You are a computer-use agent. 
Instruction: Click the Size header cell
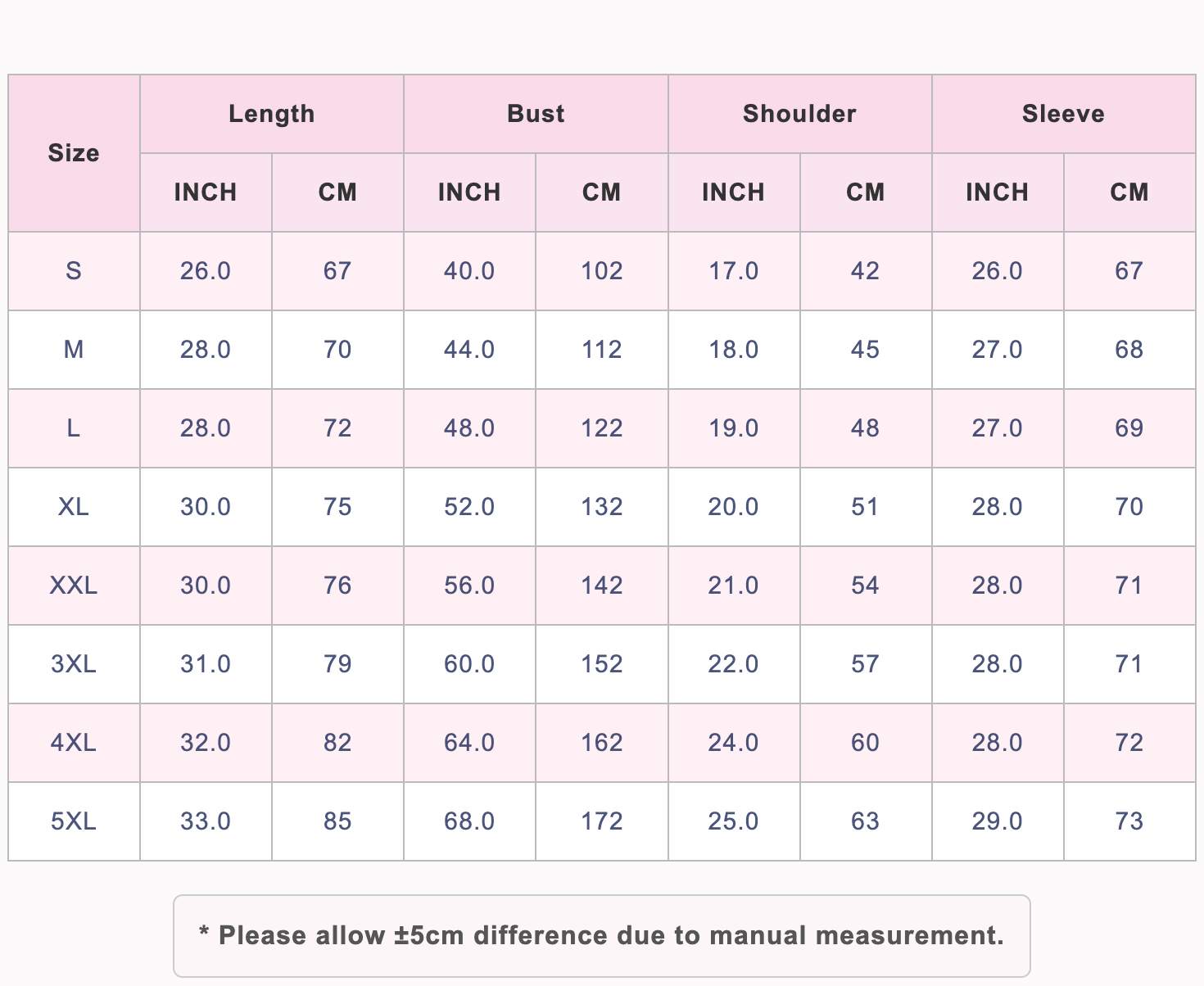[x=74, y=153]
